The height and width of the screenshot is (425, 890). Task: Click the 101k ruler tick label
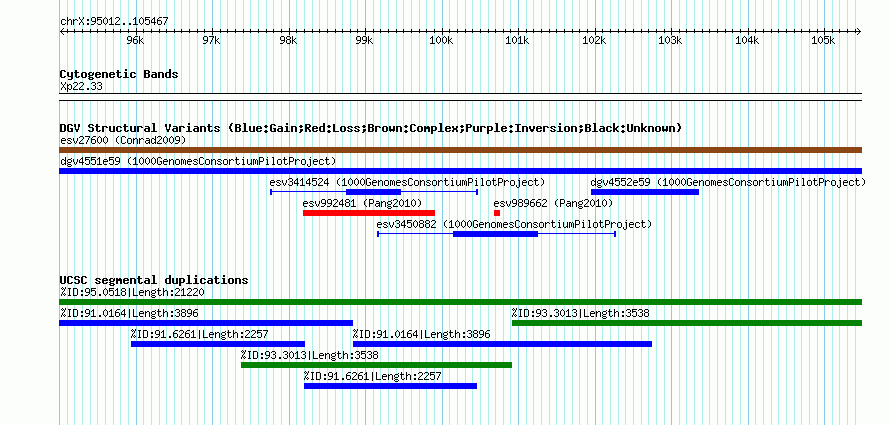point(517,41)
